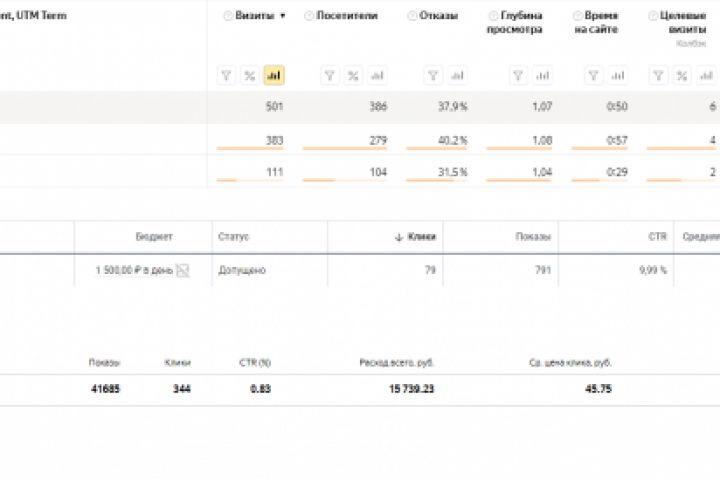Click the filter icon under Посетители
This screenshot has width=720, height=480.
tap(330, 75)
